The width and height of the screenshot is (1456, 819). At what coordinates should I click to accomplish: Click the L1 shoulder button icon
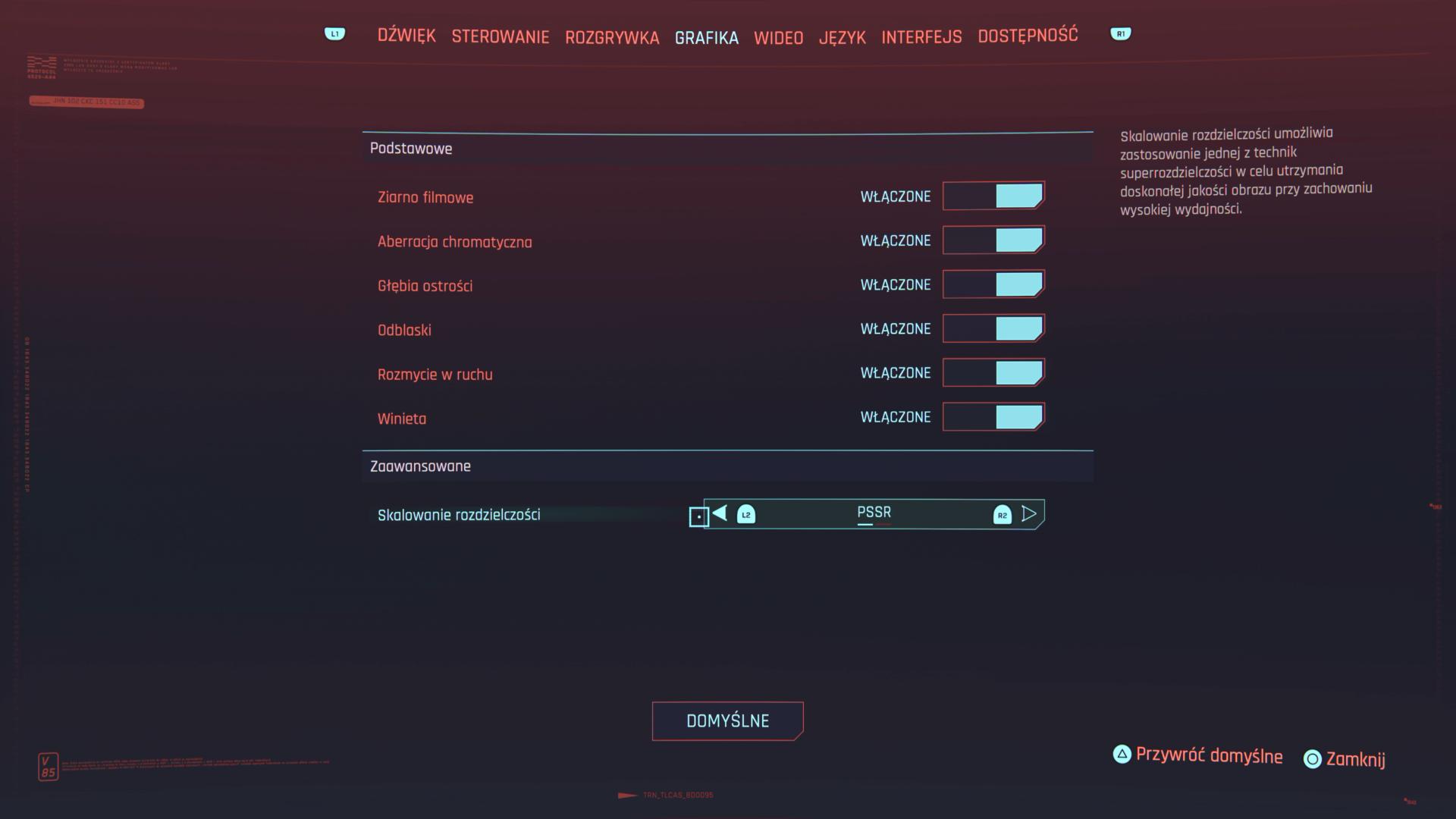(x=334, y=33)
